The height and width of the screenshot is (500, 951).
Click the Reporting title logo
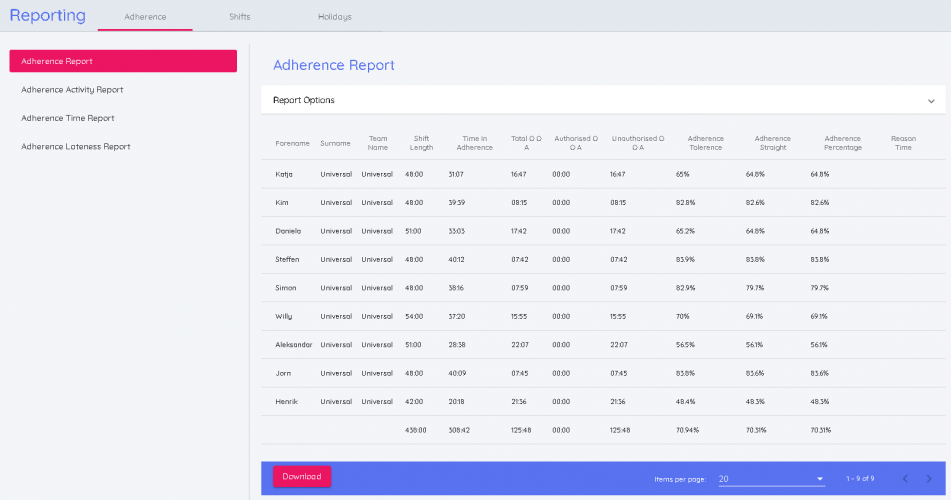(48, 16)
